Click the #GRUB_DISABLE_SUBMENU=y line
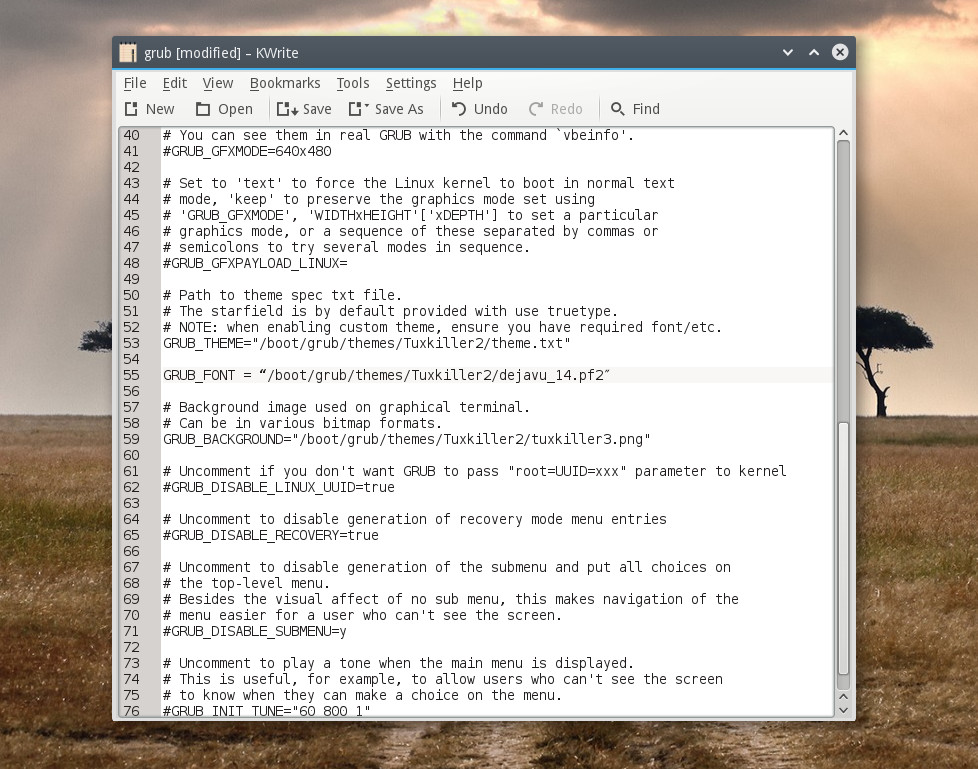Viewport: 978px width, 769px height. point(254,631)
